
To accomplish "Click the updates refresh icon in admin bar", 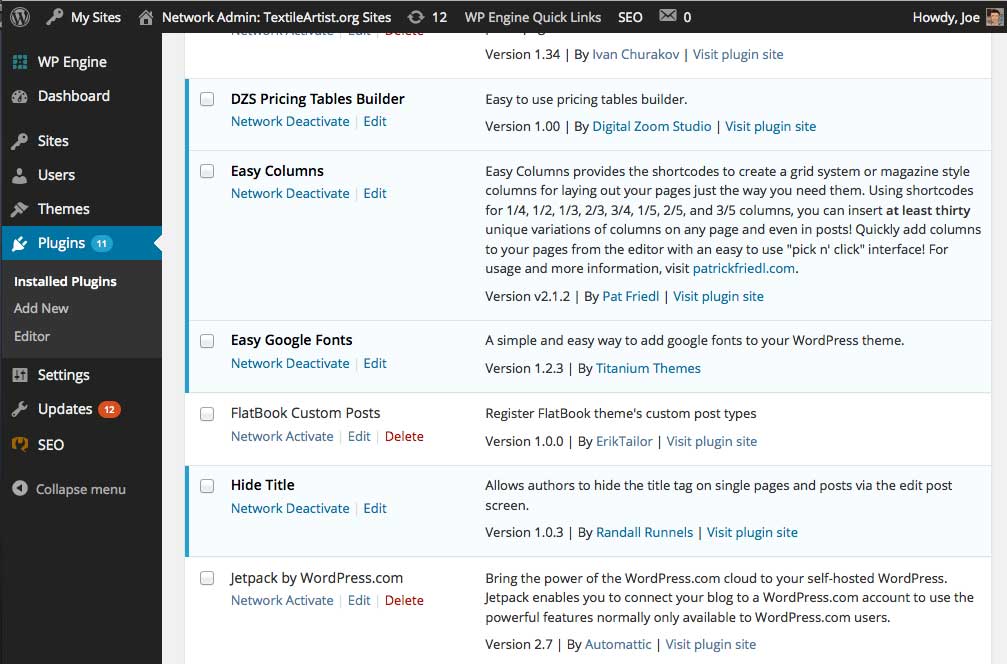I will pos(416,17).
